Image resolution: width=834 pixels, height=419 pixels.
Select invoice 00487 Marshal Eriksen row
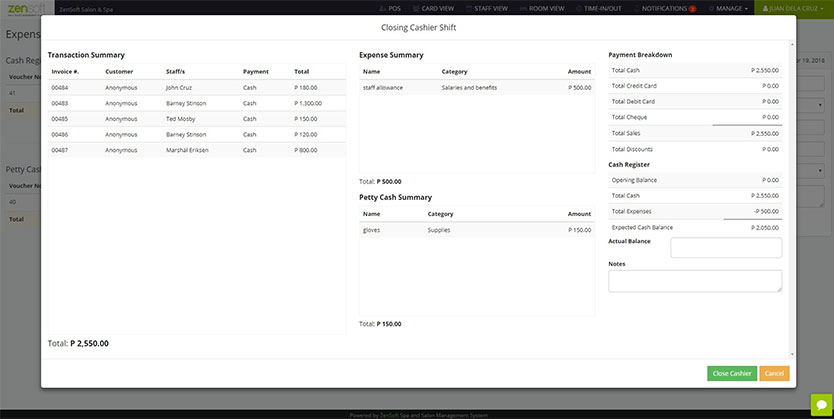click(197, 150)
